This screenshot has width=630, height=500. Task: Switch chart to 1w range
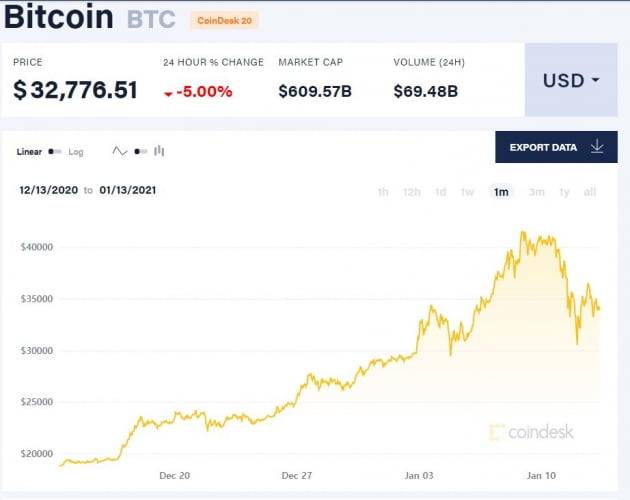tap(467, 192)
